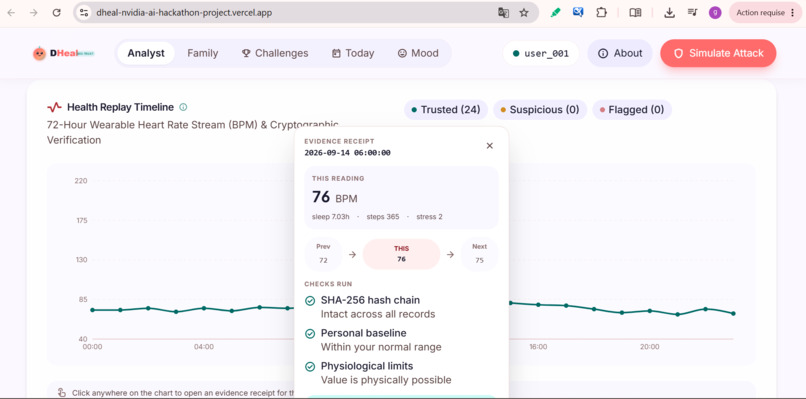Click the info icon beside Health Replay Timeline
806x399 pixels.
[x=183, y=107]
